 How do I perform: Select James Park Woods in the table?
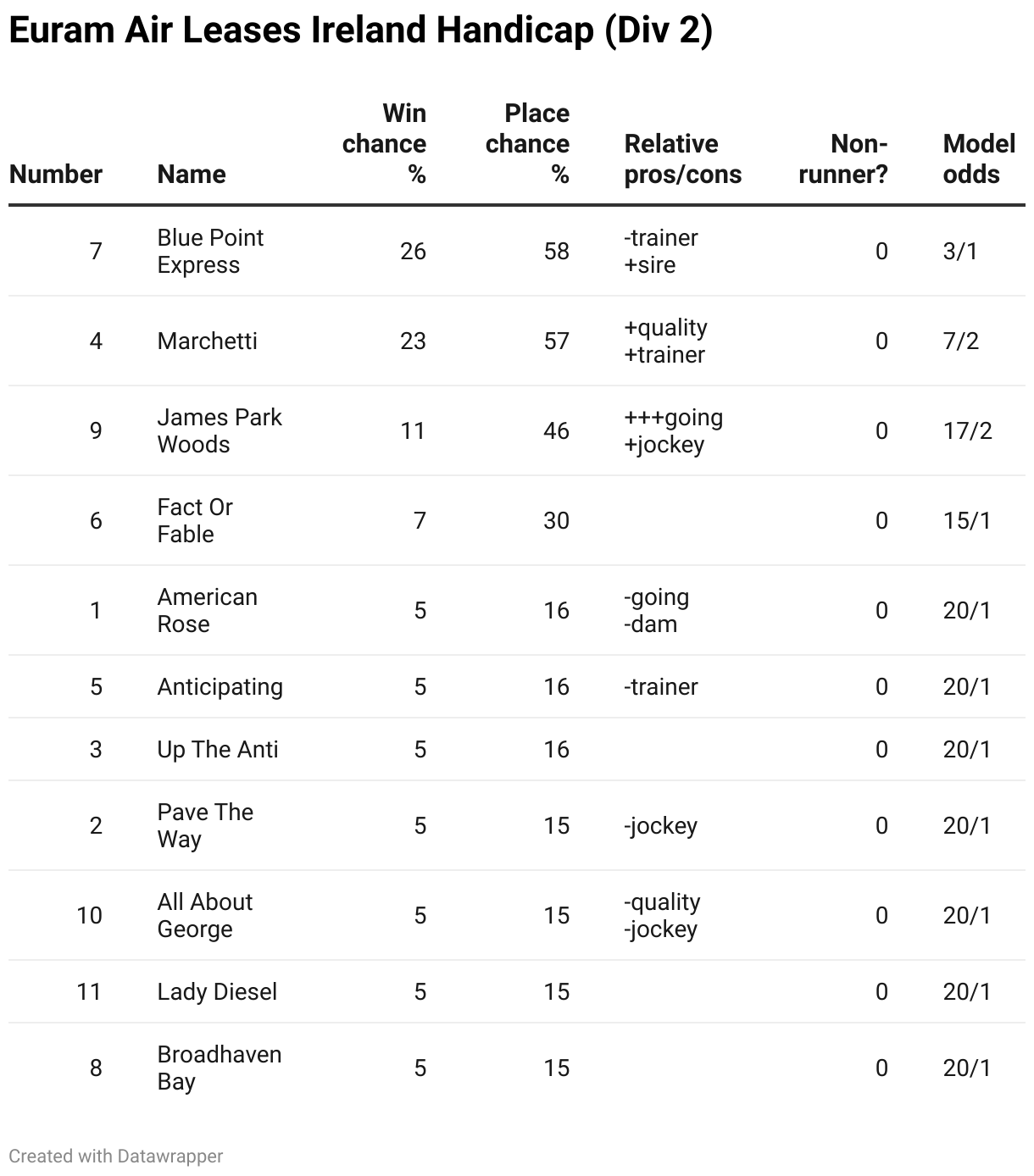pyautogui.click(x=220, y=430)
